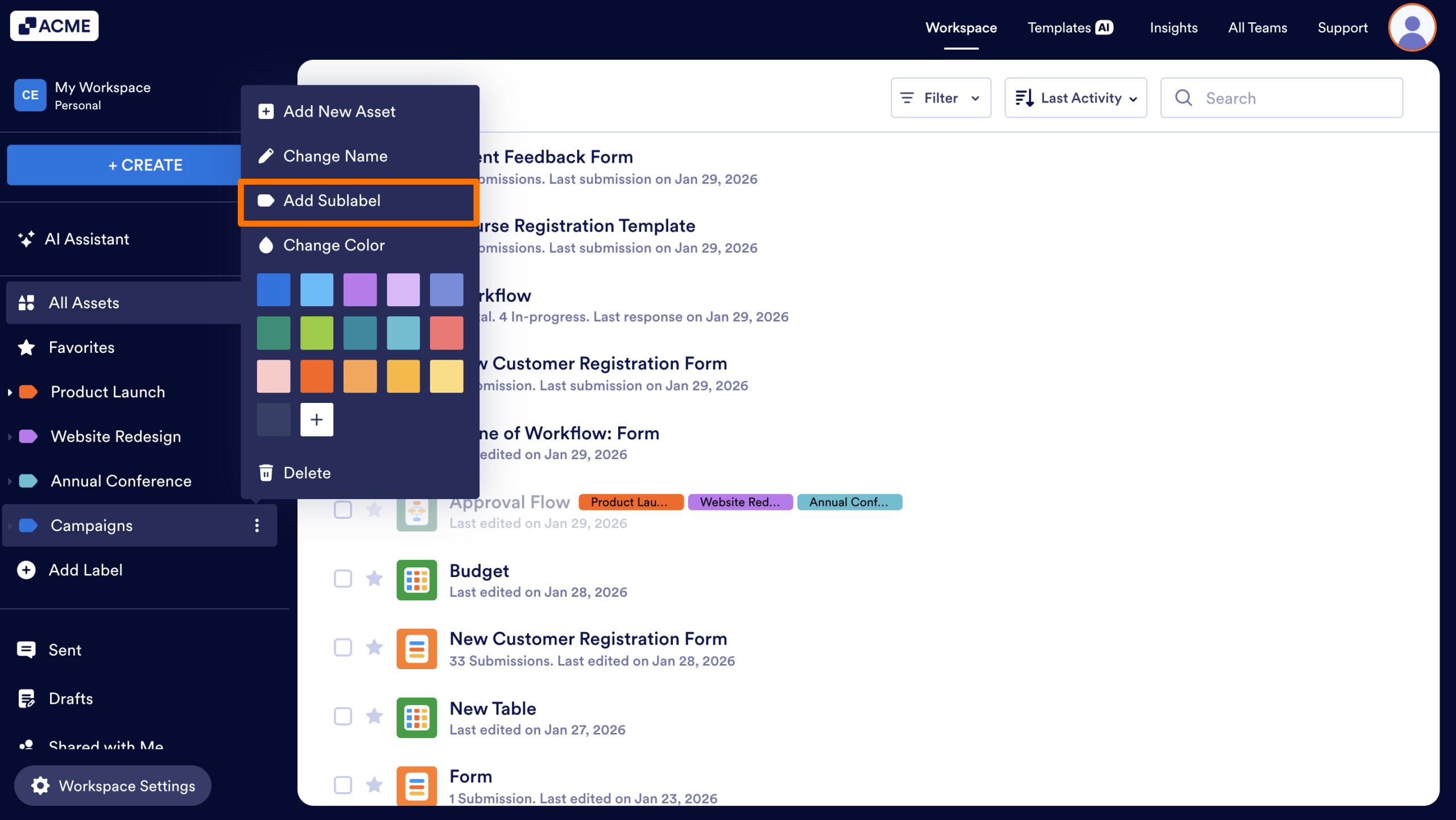
Task: Open the profile avatar in top corner
Action: (1412, 27)
